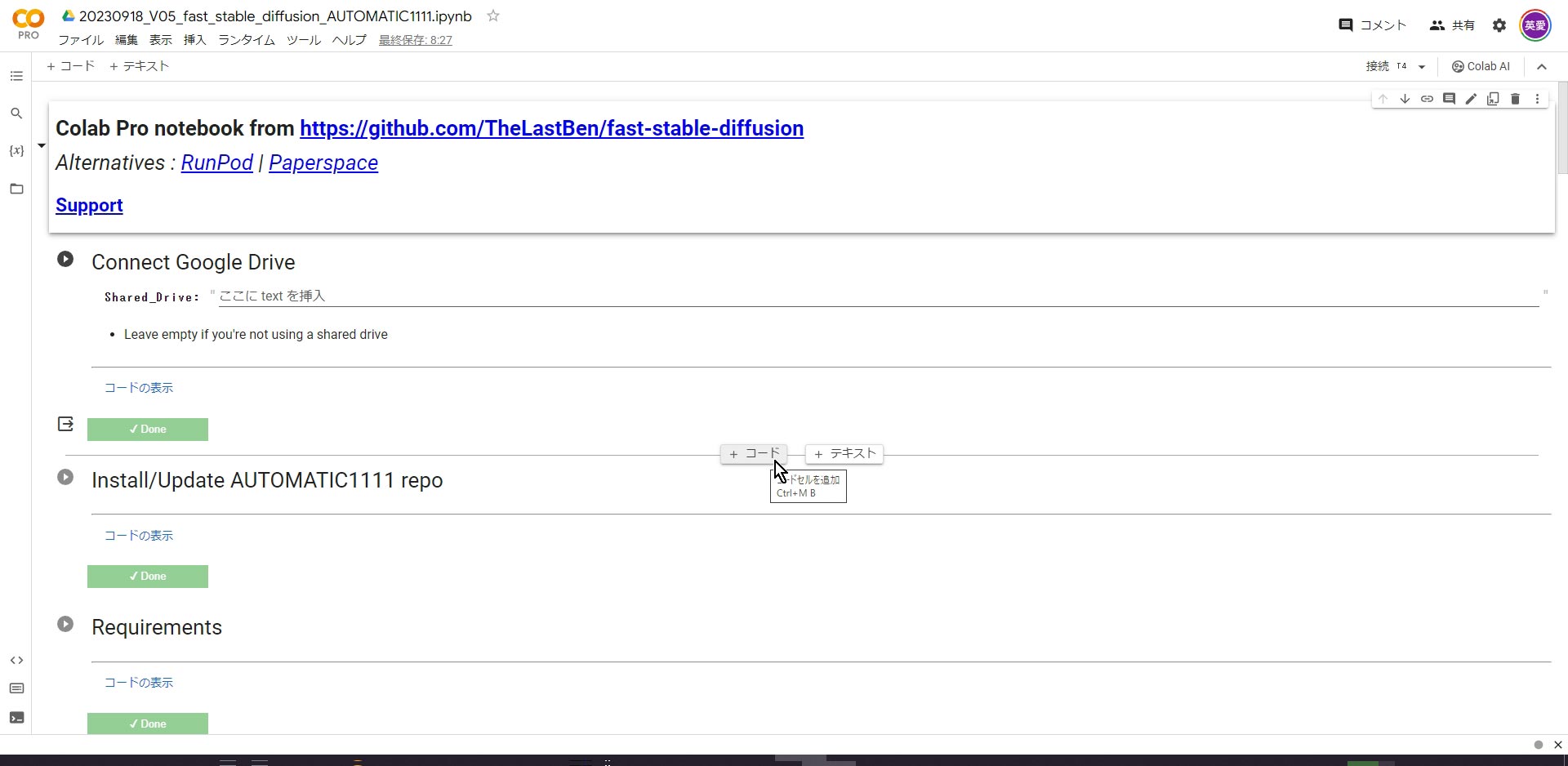The width and height of the screenshot is (1568, 766).
Task: Click the 共有 share button
Action: [x=1452, y=25]
